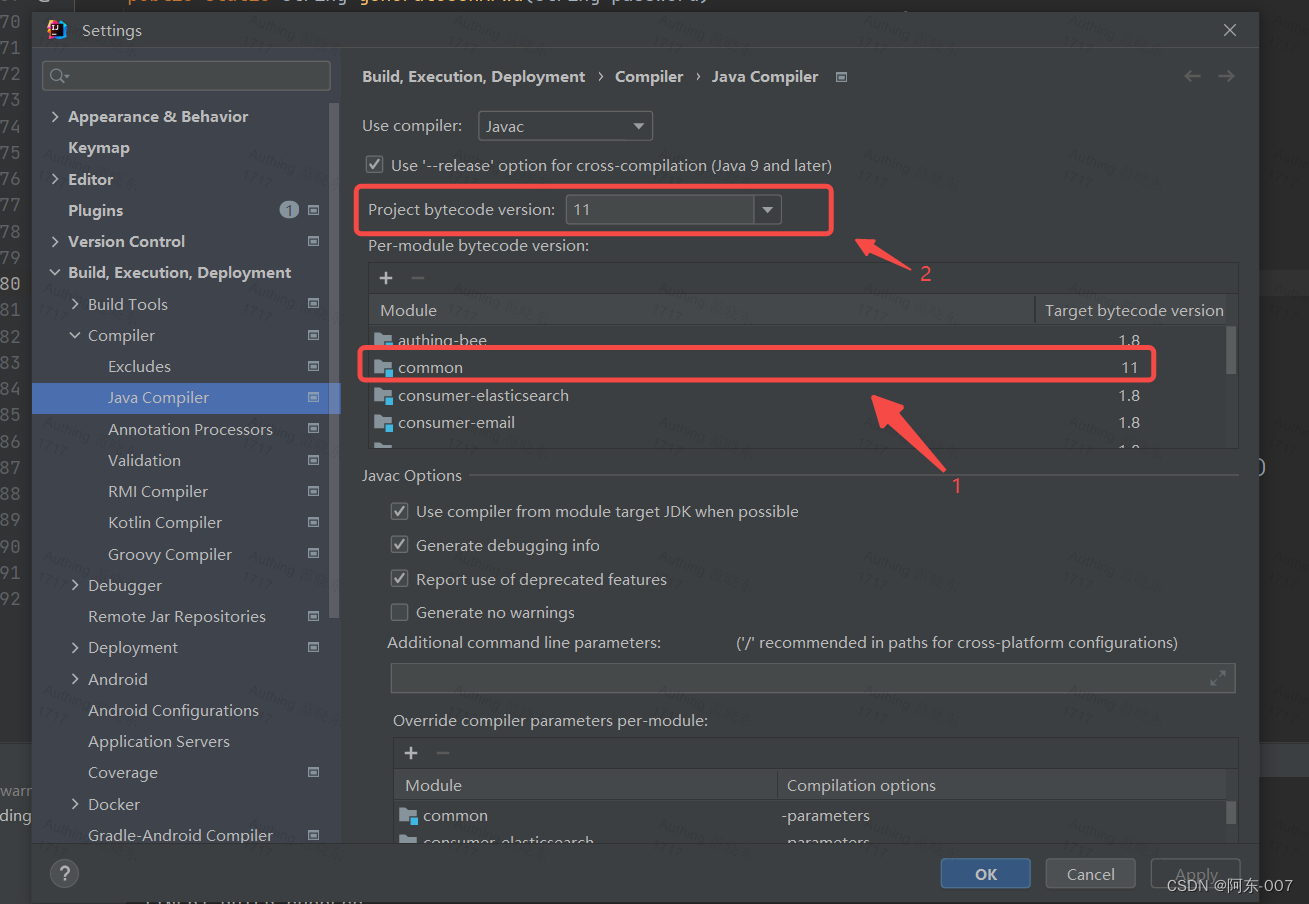Click the project icon beside Plugins
The width and height of the screenshot is (1309, 904).
pos(313,210)
